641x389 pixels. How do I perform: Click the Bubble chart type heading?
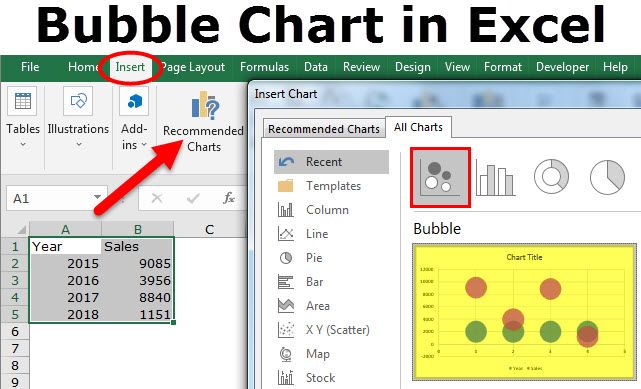(x=437, y=229)
